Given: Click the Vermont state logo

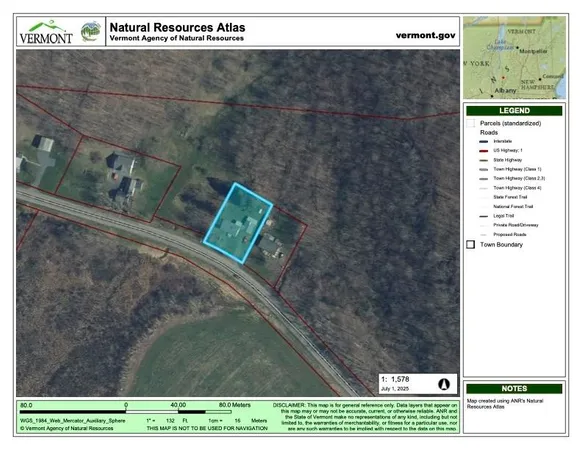Looking at the screenshot, I should [x=46, y=33].
